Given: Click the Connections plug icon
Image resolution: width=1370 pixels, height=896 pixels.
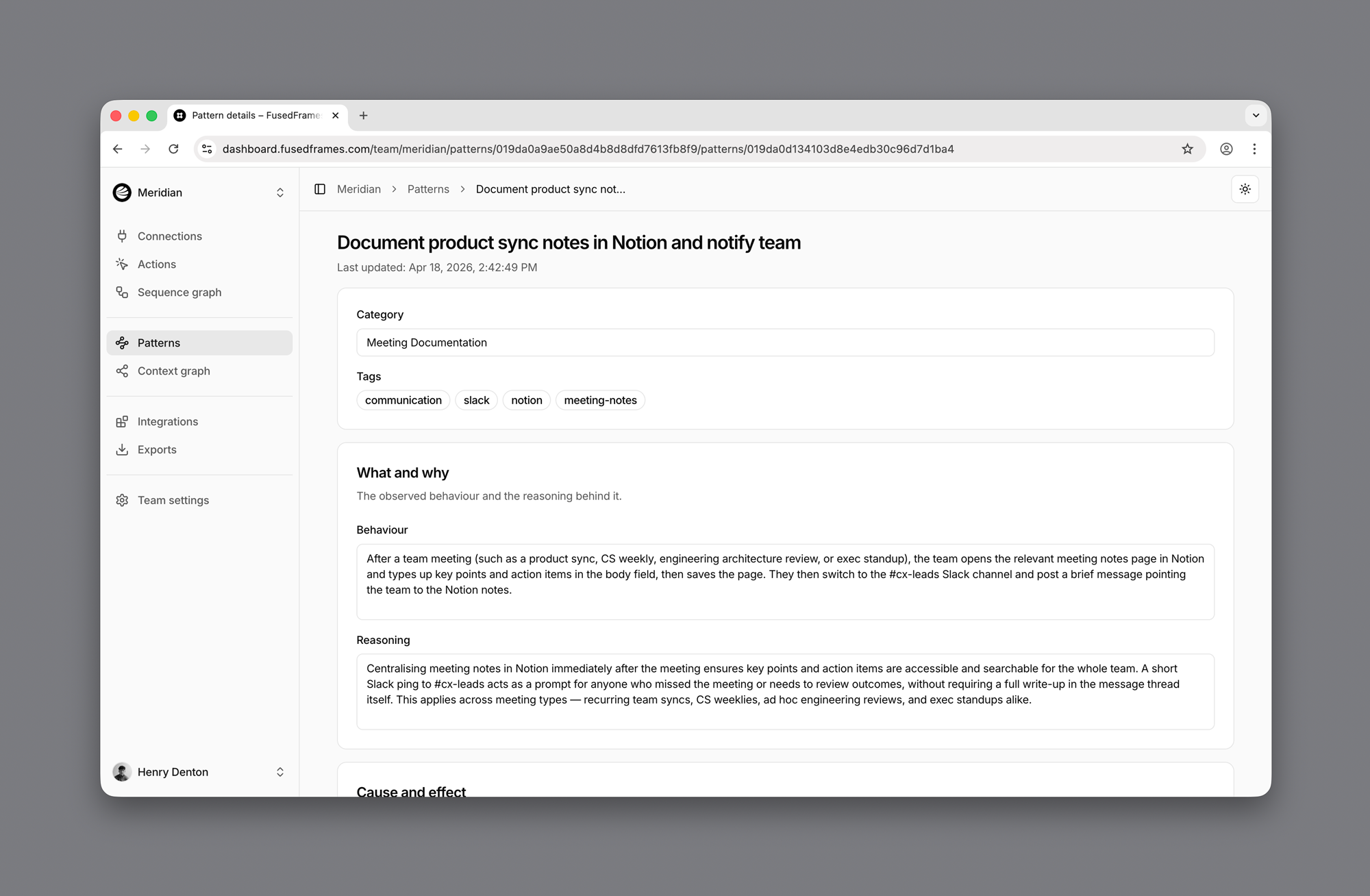Looking at the screenshot, I should click(122, 236).
